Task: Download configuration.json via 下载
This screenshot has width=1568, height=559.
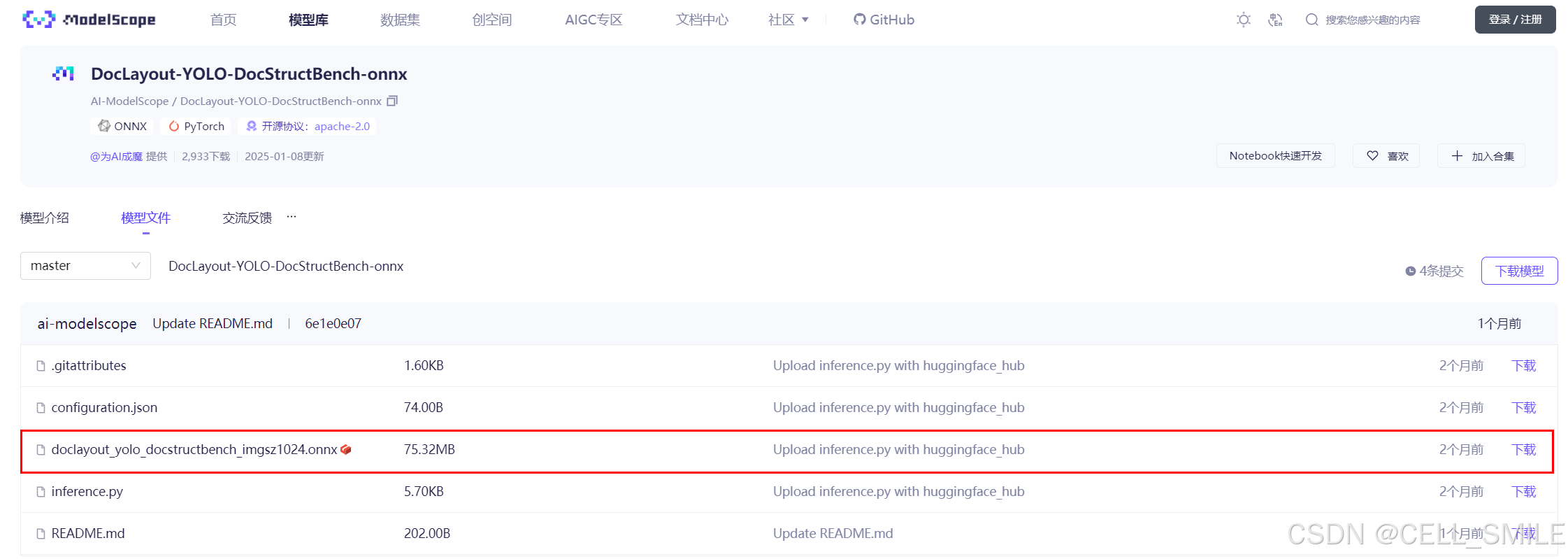Action: pyautogui.click(x=1523, y=407)
